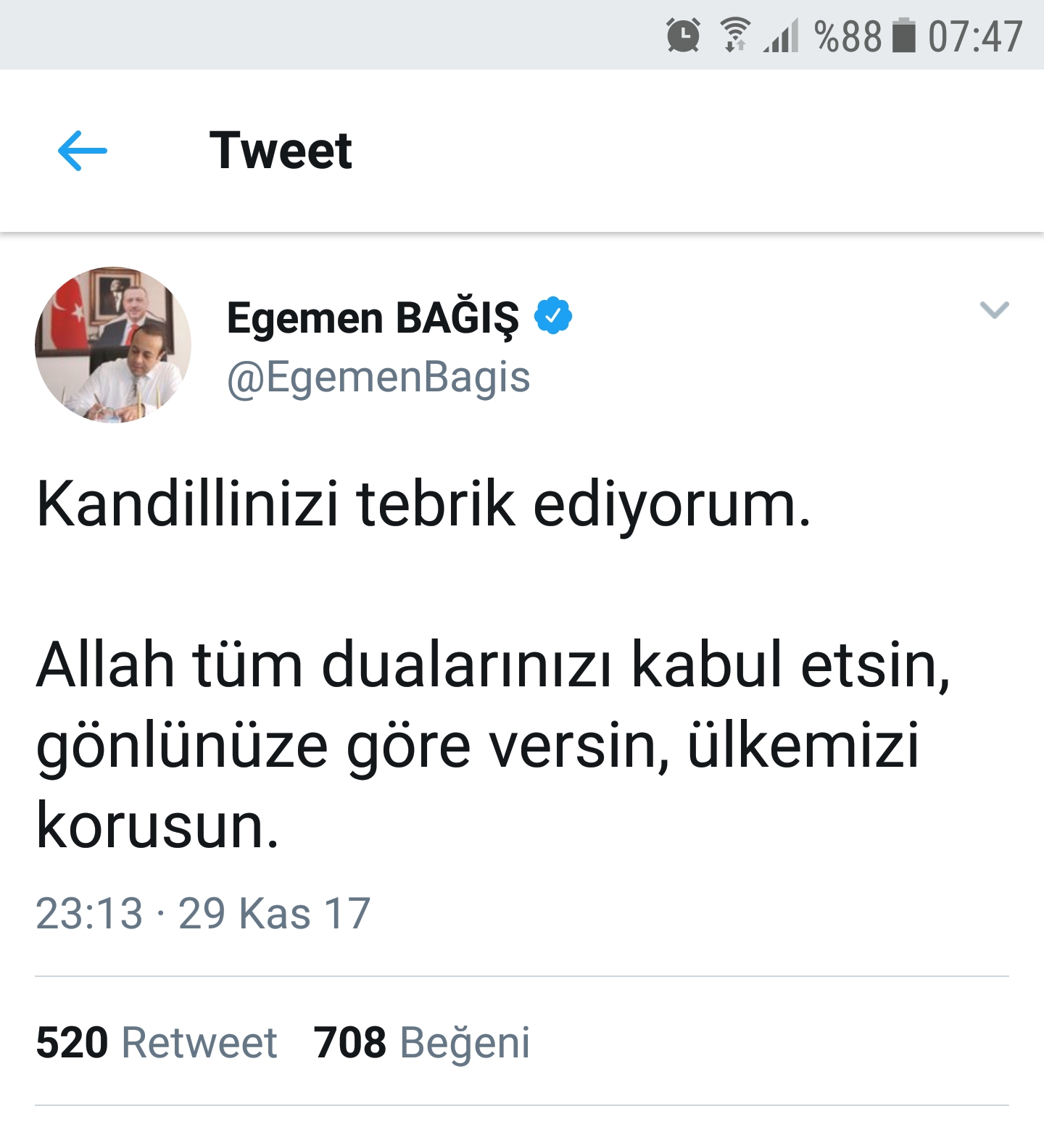Tap the alarm clock status icon
Screen dimensions: 1044x1148
coord(683,36)
